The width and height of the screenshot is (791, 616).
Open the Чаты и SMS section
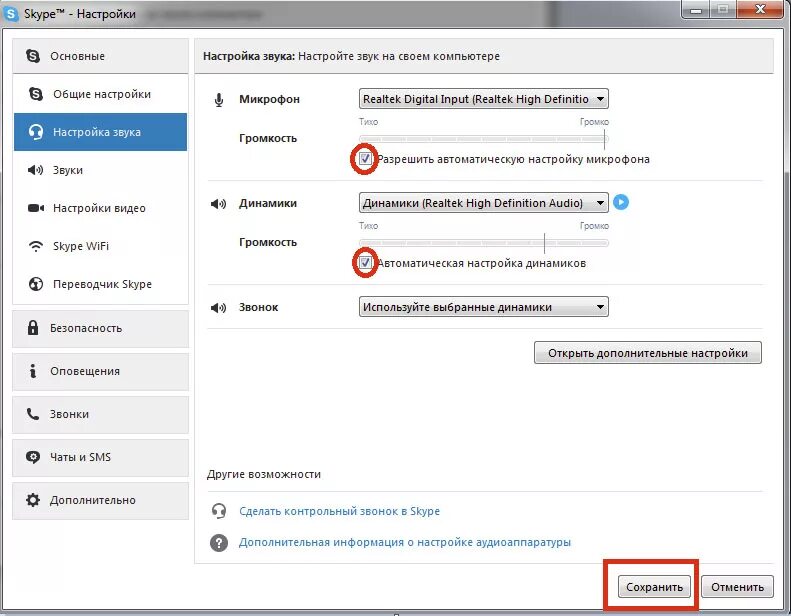[100, 457]
